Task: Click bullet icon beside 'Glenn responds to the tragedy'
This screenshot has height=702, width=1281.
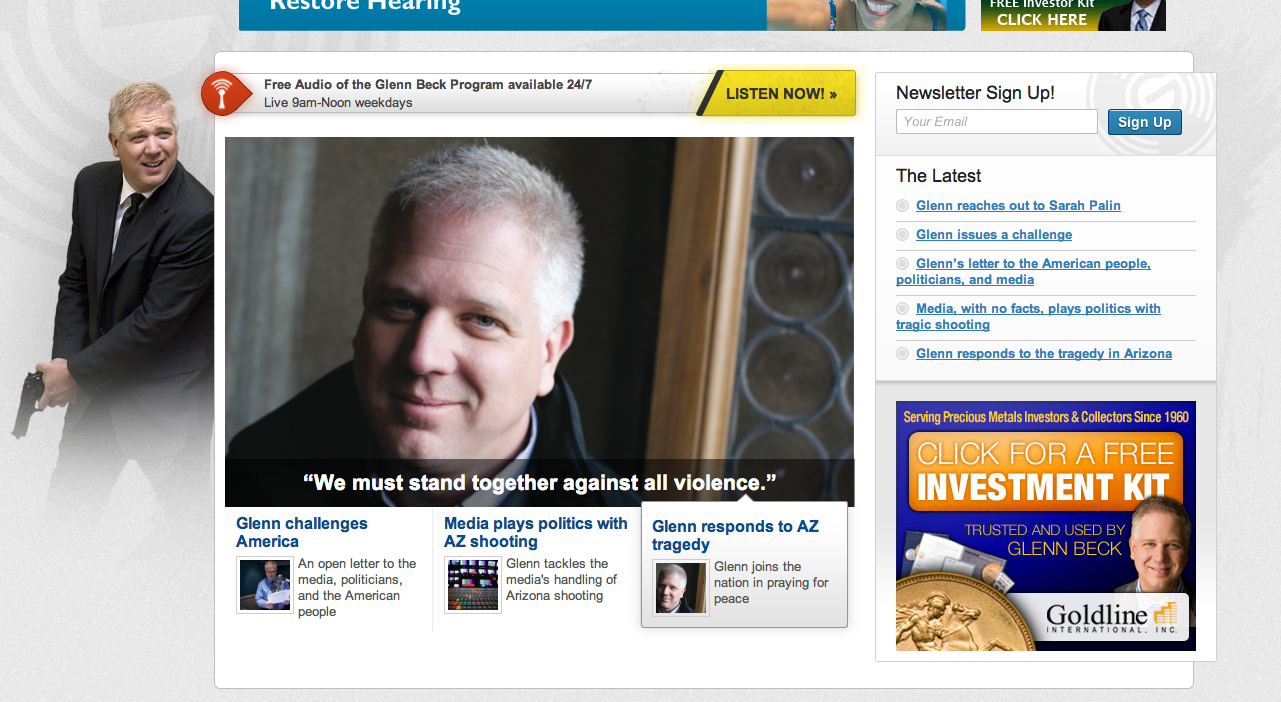Action: tap(903, 353)
